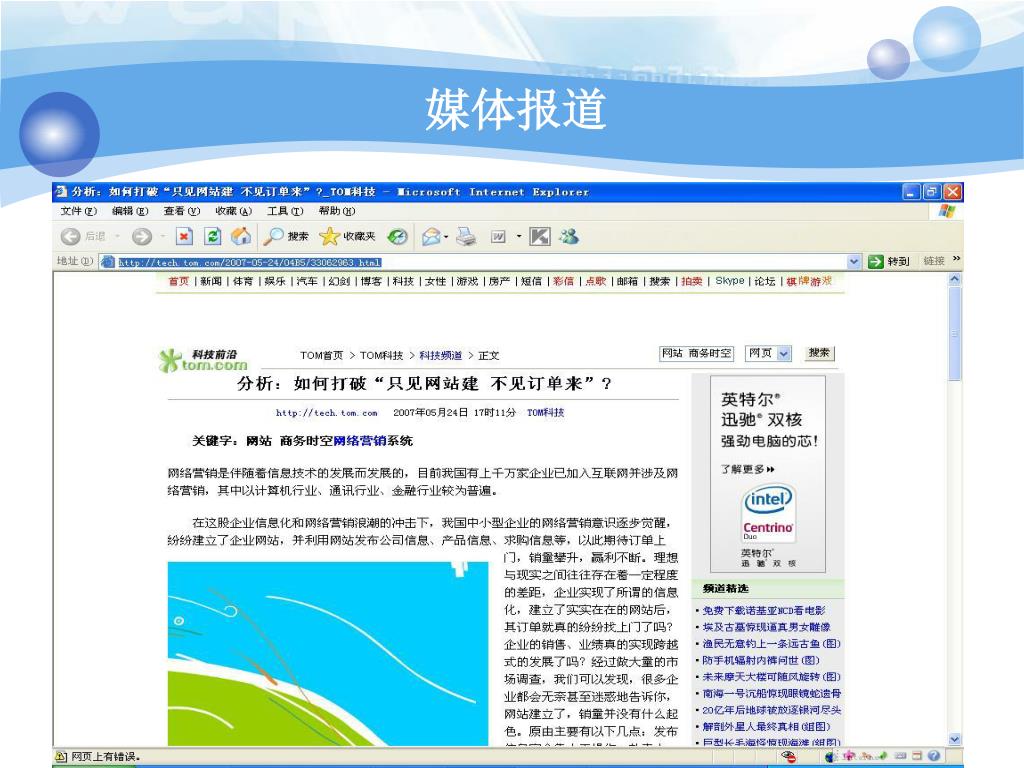The height and width of the screenshot is (768, 1024).
Task: Go to the Home page icon
Action: [x=241, y=236]
